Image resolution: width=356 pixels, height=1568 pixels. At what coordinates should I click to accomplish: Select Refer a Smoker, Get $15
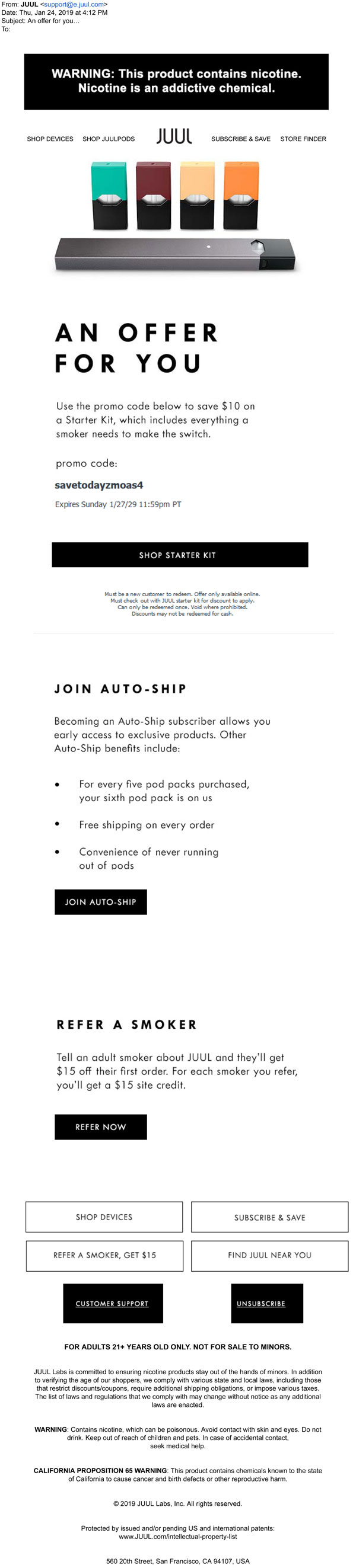coord(104,1255)
